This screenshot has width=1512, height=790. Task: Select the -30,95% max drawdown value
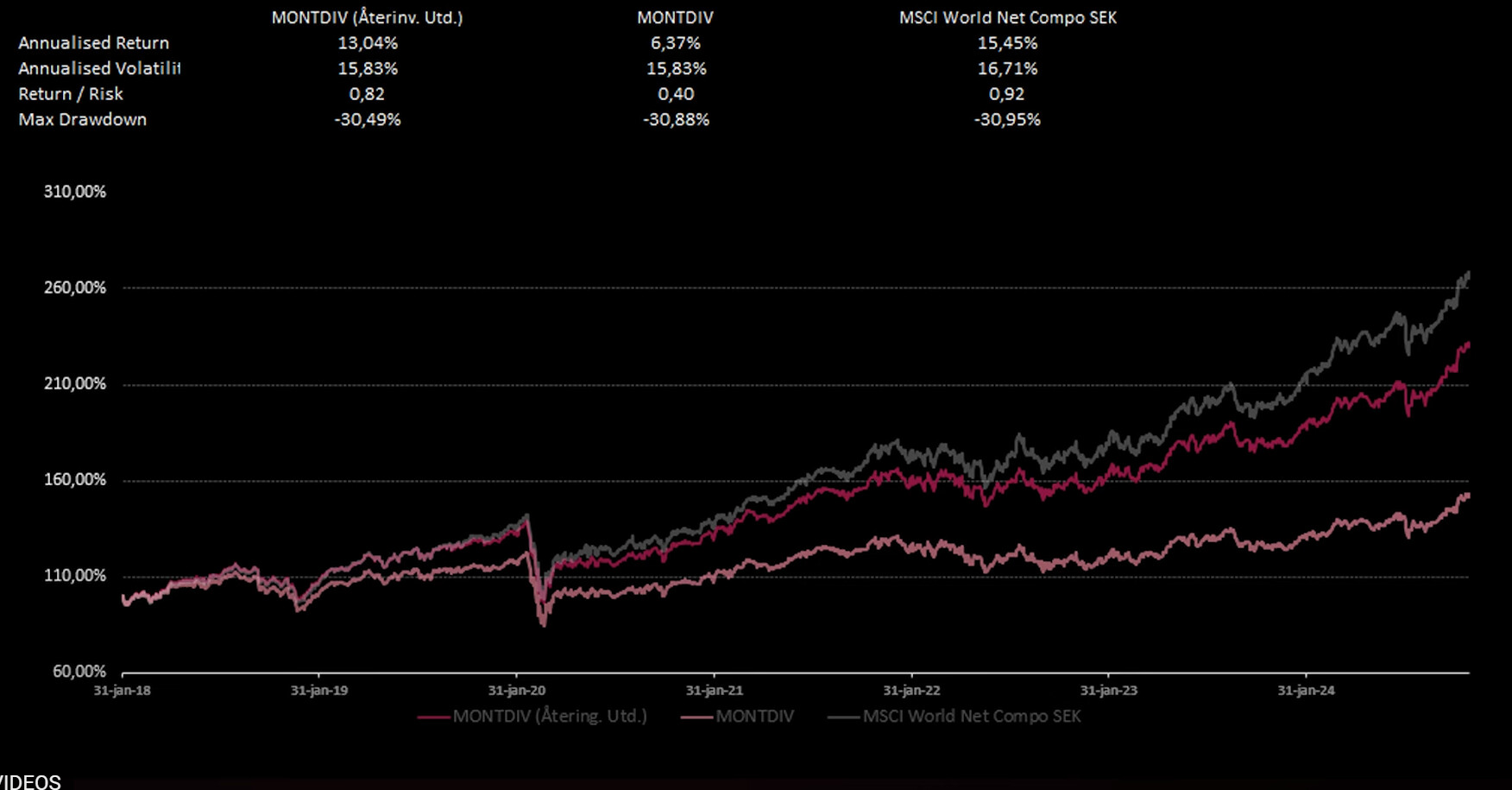(1007, 119)
